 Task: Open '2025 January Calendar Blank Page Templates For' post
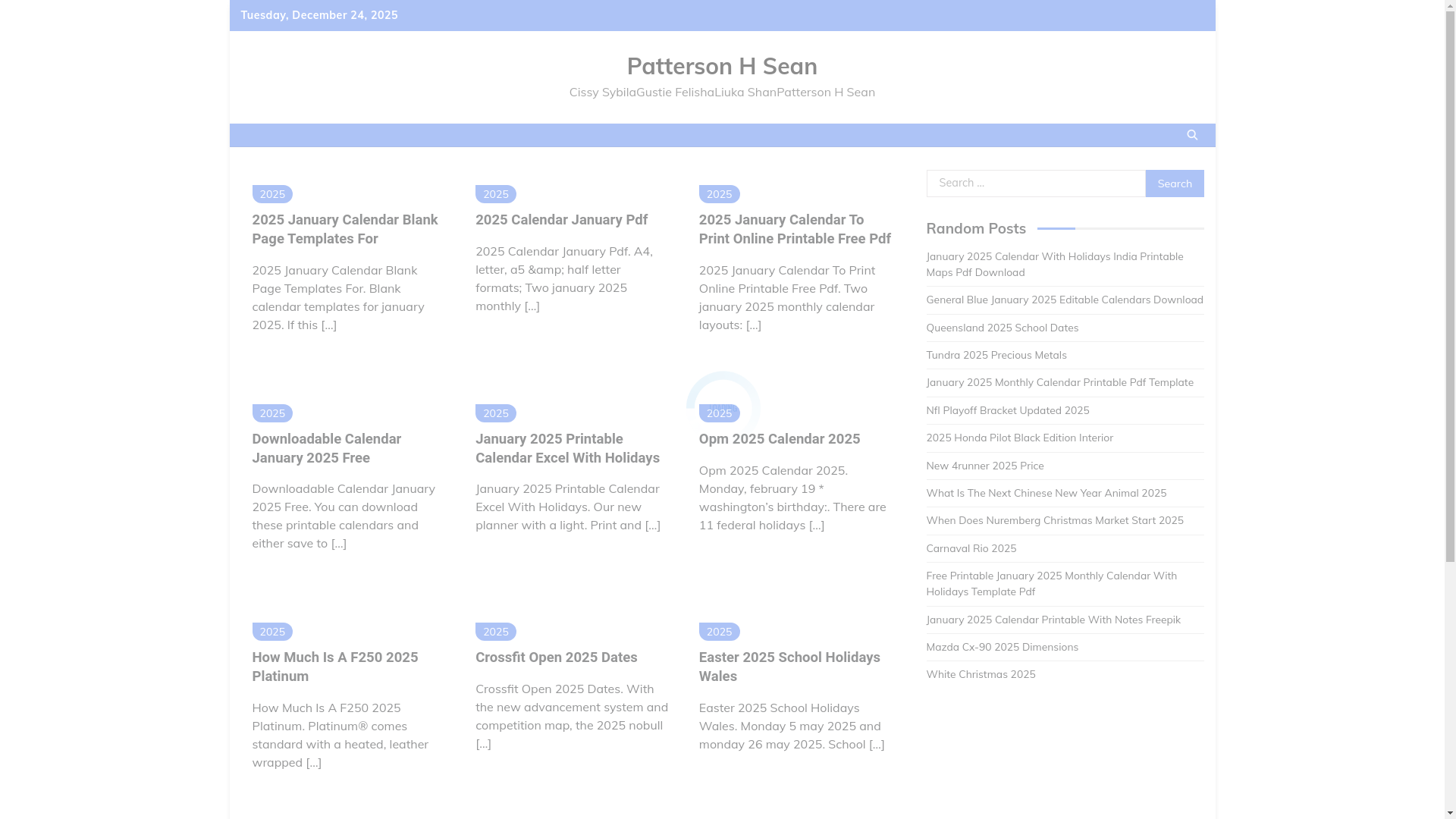(x=345, y=229)
